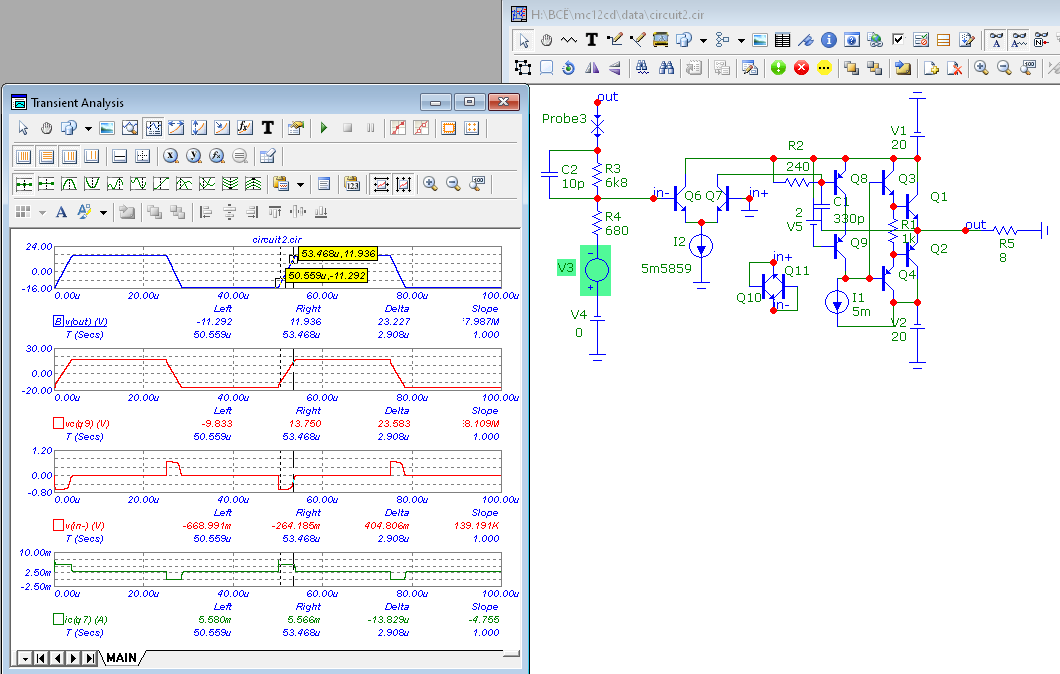
Task: Expand the page list dropdown beside MAIN tab
Action: pos(24,658)
